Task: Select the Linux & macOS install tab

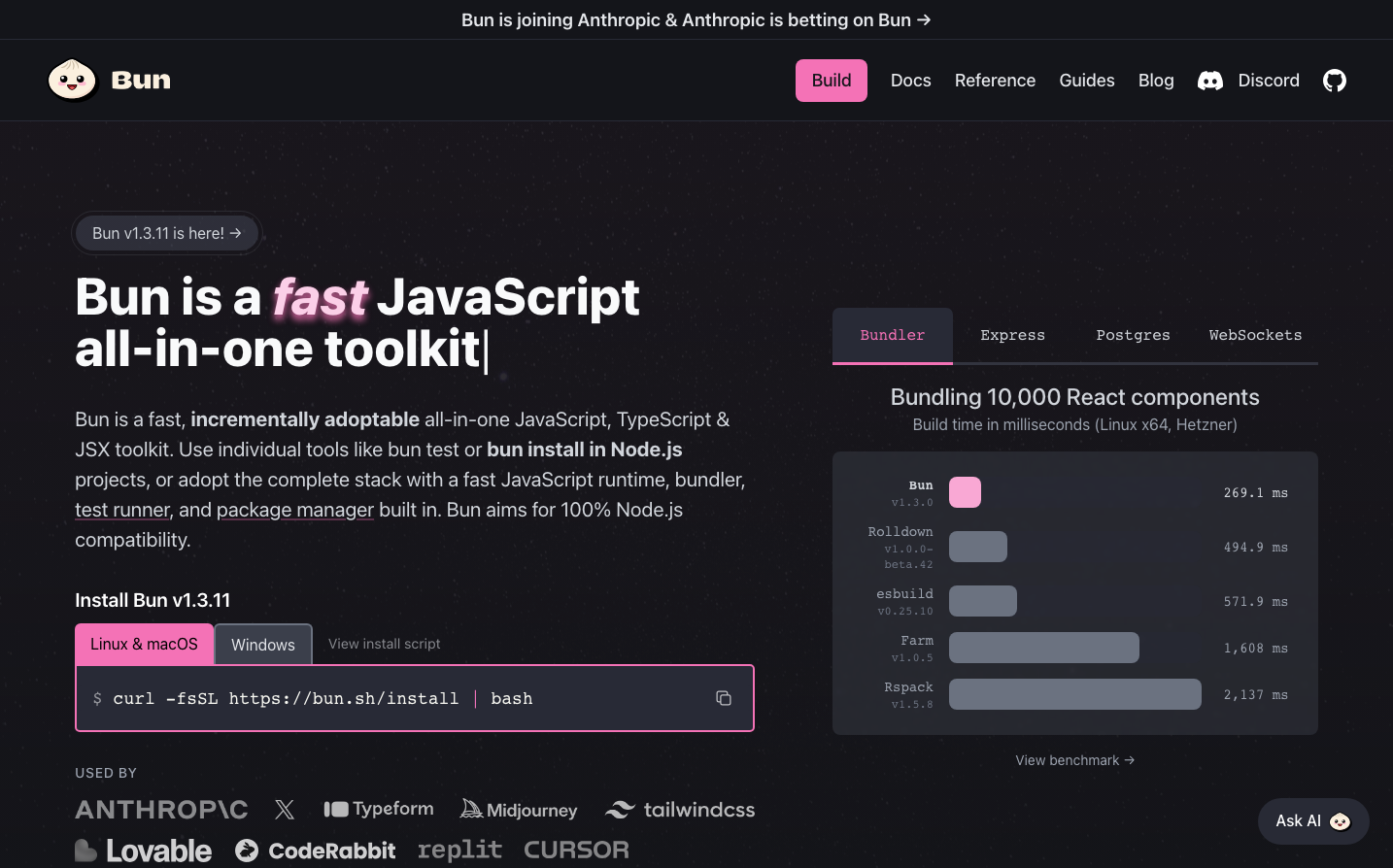Action: pyautogui.click(x=144, y=645)
